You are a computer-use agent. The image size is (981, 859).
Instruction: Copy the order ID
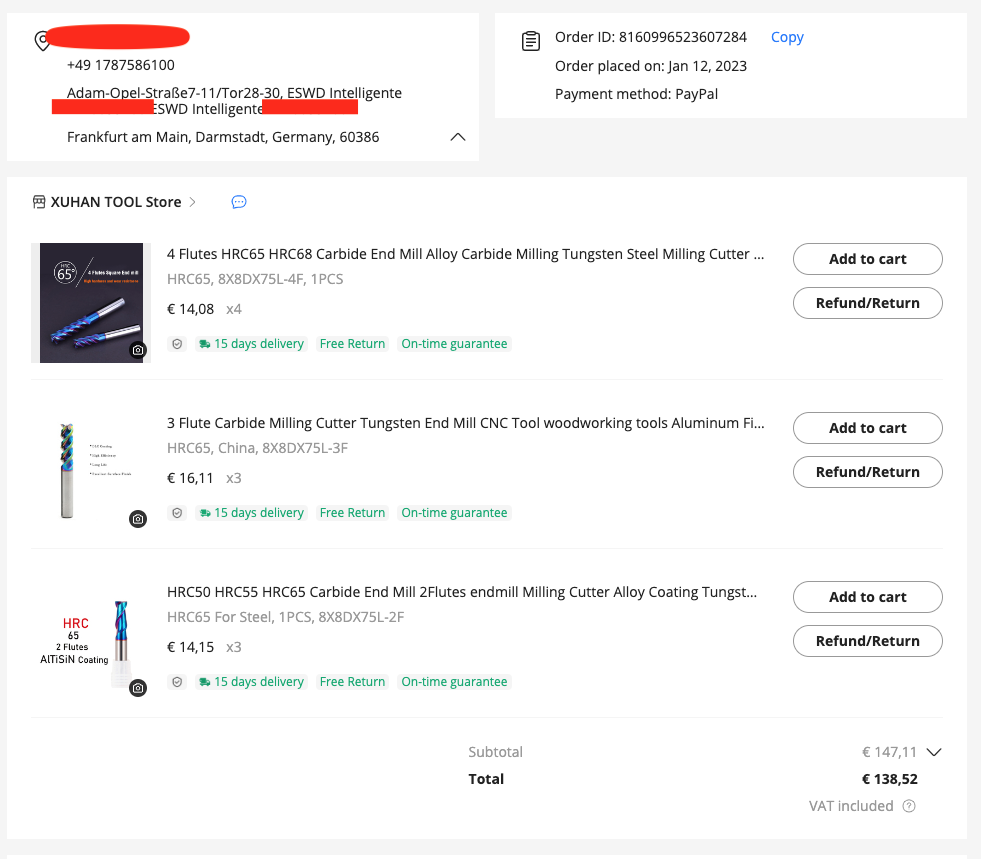tap(787, 37)
